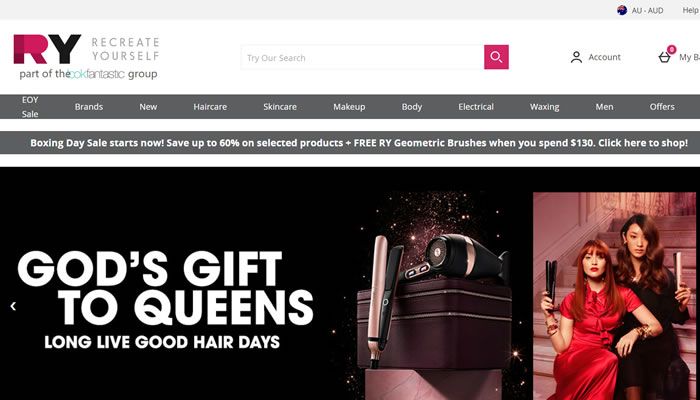Click the Help link
700x400 pixels.
point(691,10)
